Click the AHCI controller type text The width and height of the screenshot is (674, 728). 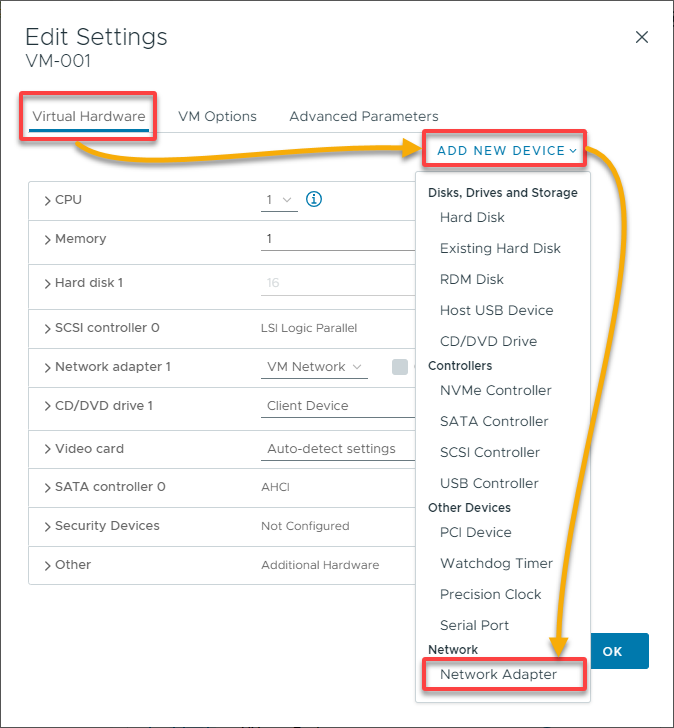(x=275, y=487)
